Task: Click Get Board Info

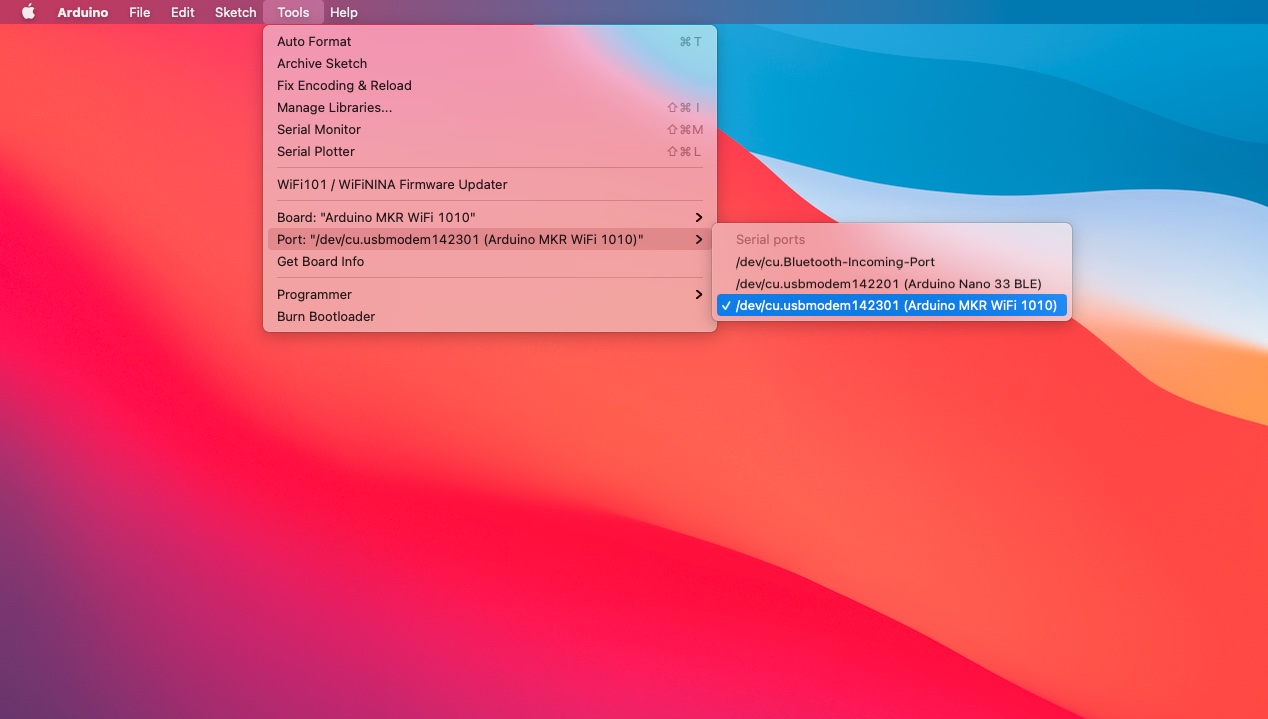Action: 320,262
